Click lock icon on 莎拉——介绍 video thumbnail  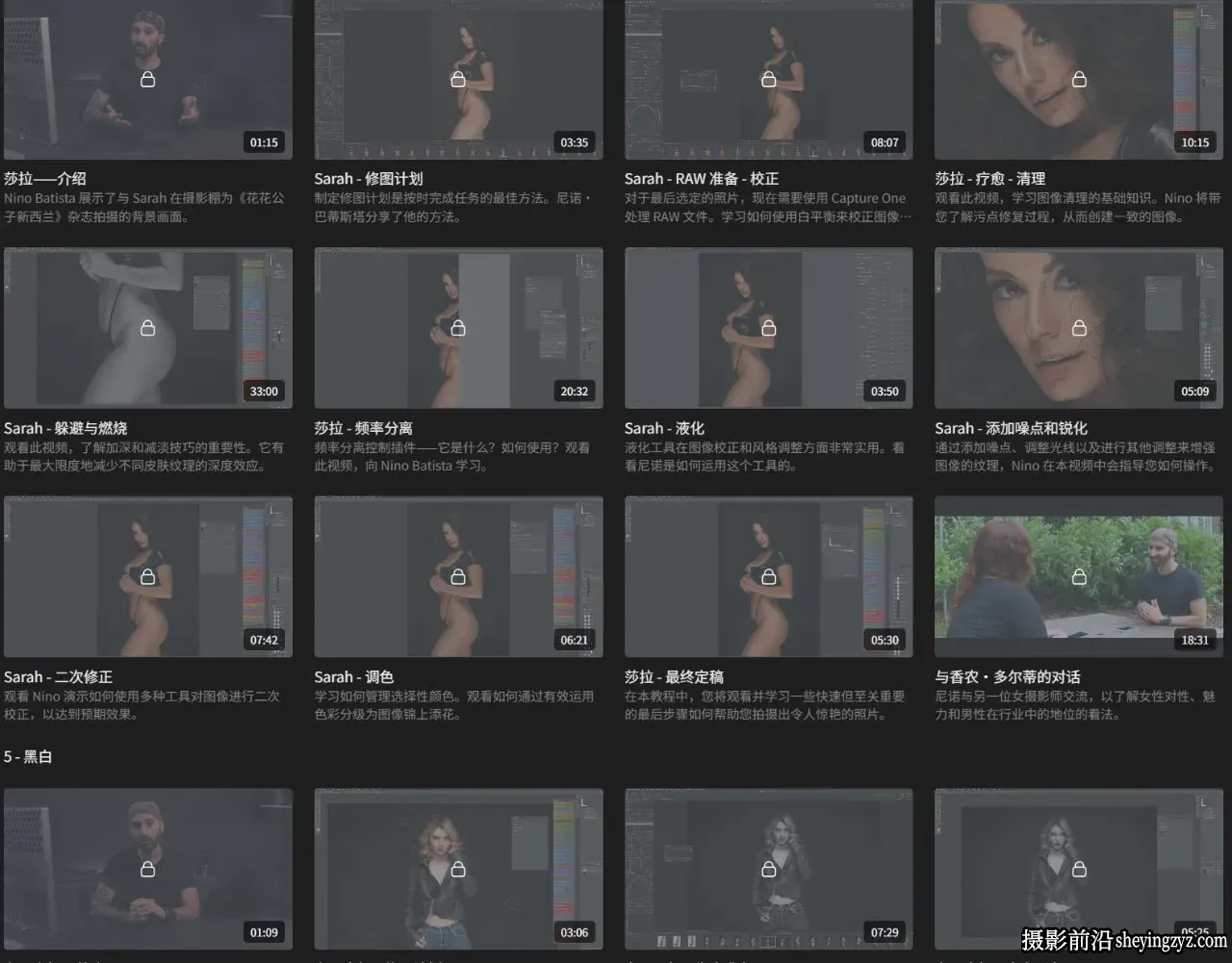pos(148,79)
